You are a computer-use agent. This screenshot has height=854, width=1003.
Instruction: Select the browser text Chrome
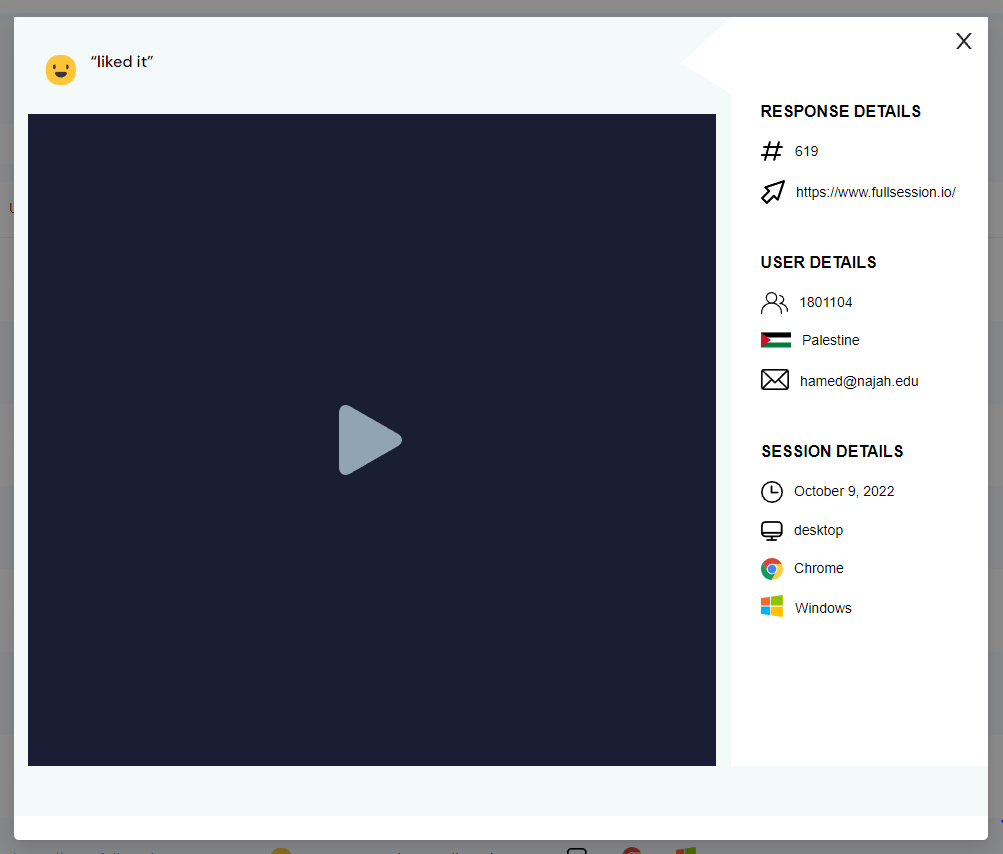pyautogui.click(x=819, y=568)
